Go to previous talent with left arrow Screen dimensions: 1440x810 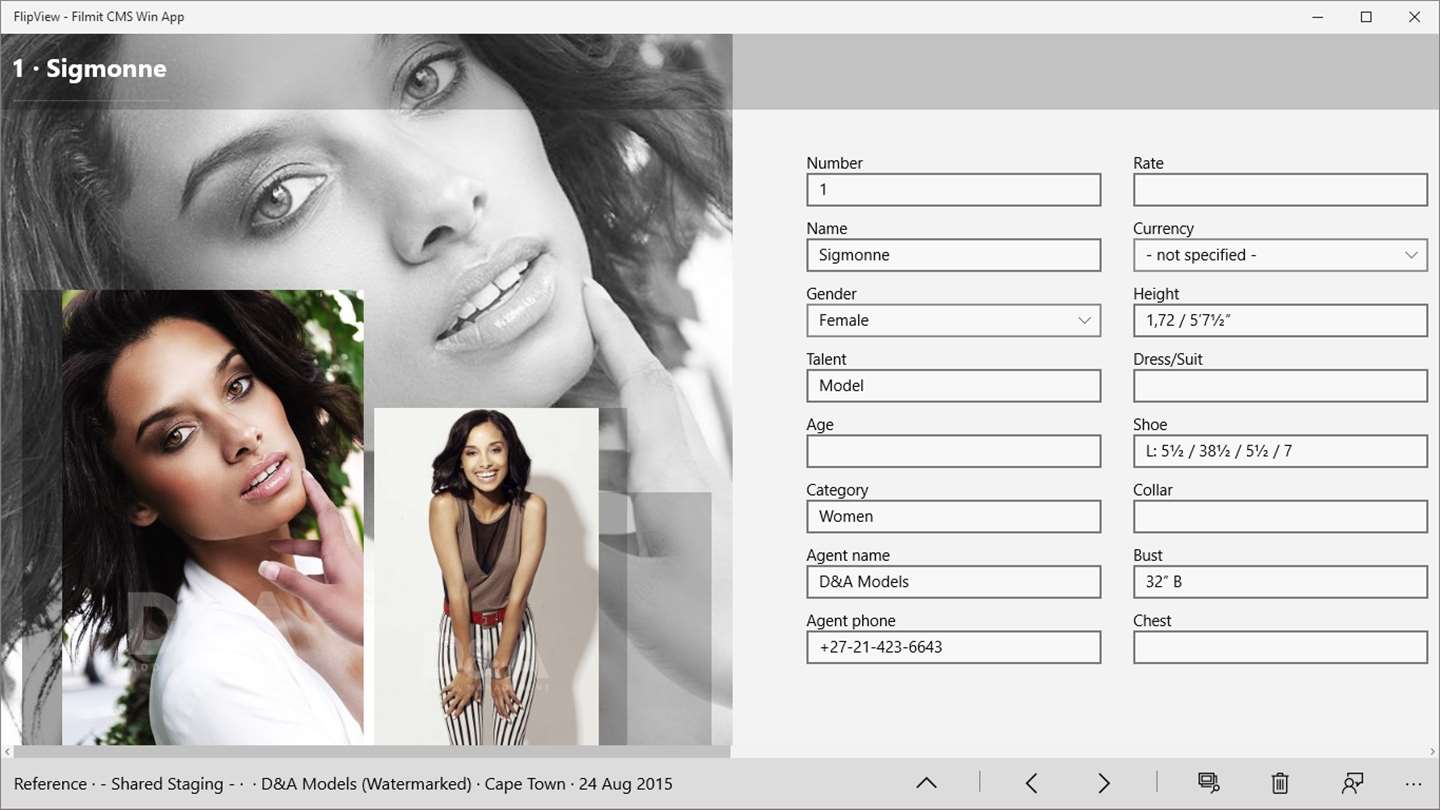coord(1031,783)
